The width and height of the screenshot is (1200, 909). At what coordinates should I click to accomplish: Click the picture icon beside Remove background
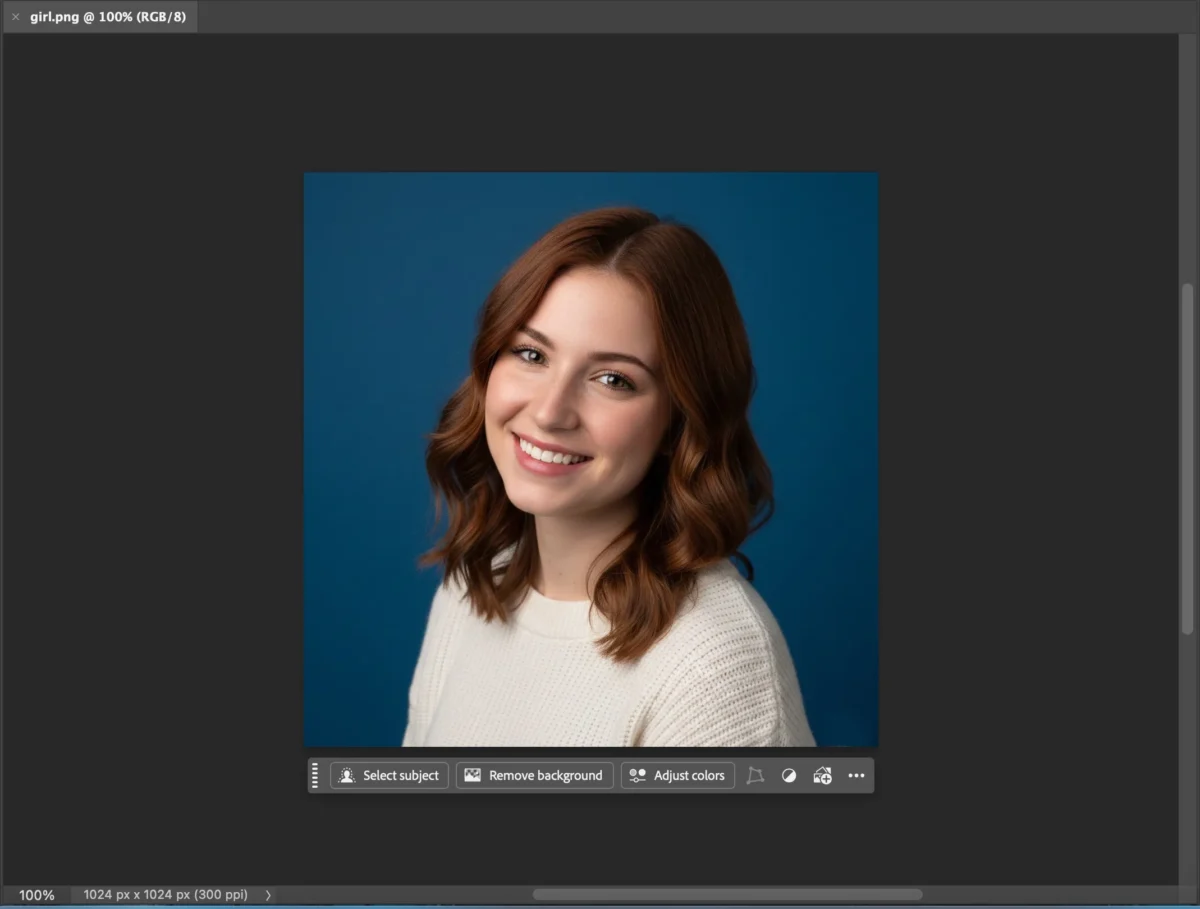pos(472,775)
